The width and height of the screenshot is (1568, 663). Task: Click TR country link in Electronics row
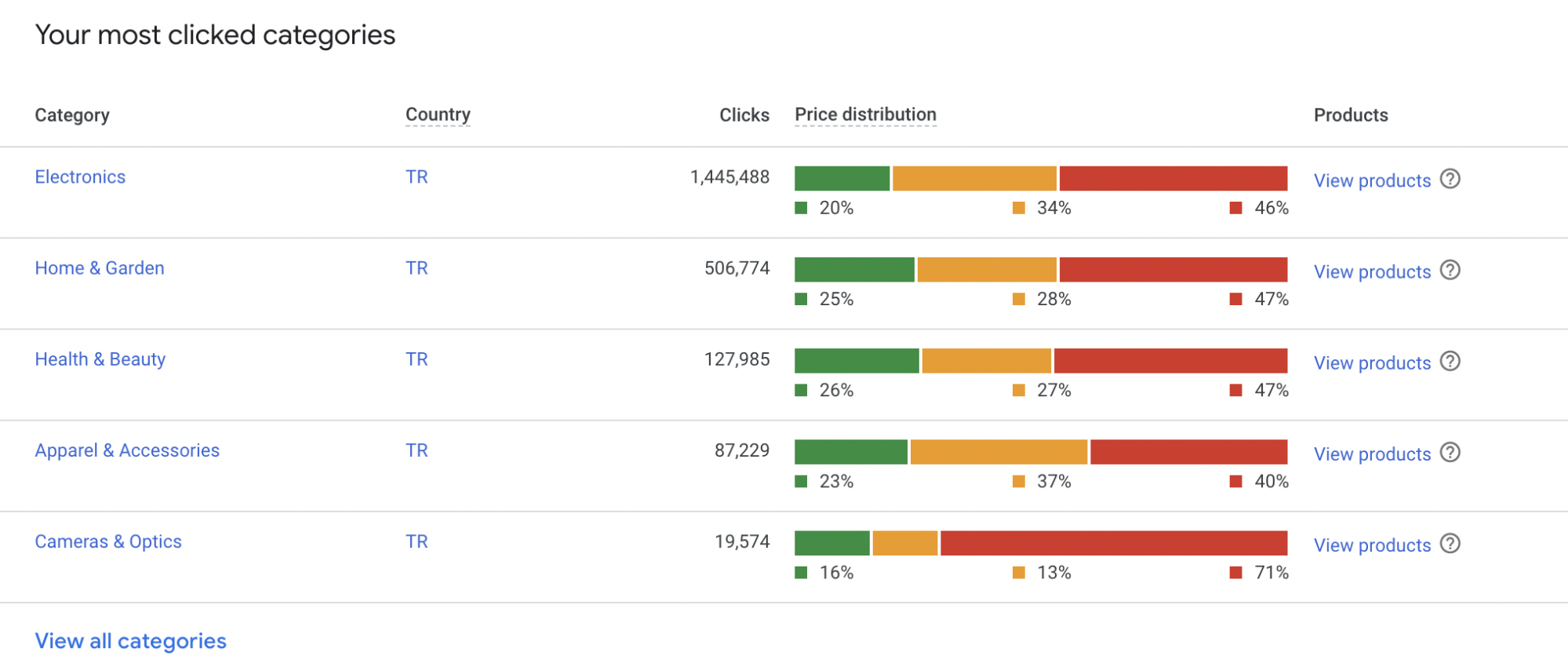[x=417, y=177]
